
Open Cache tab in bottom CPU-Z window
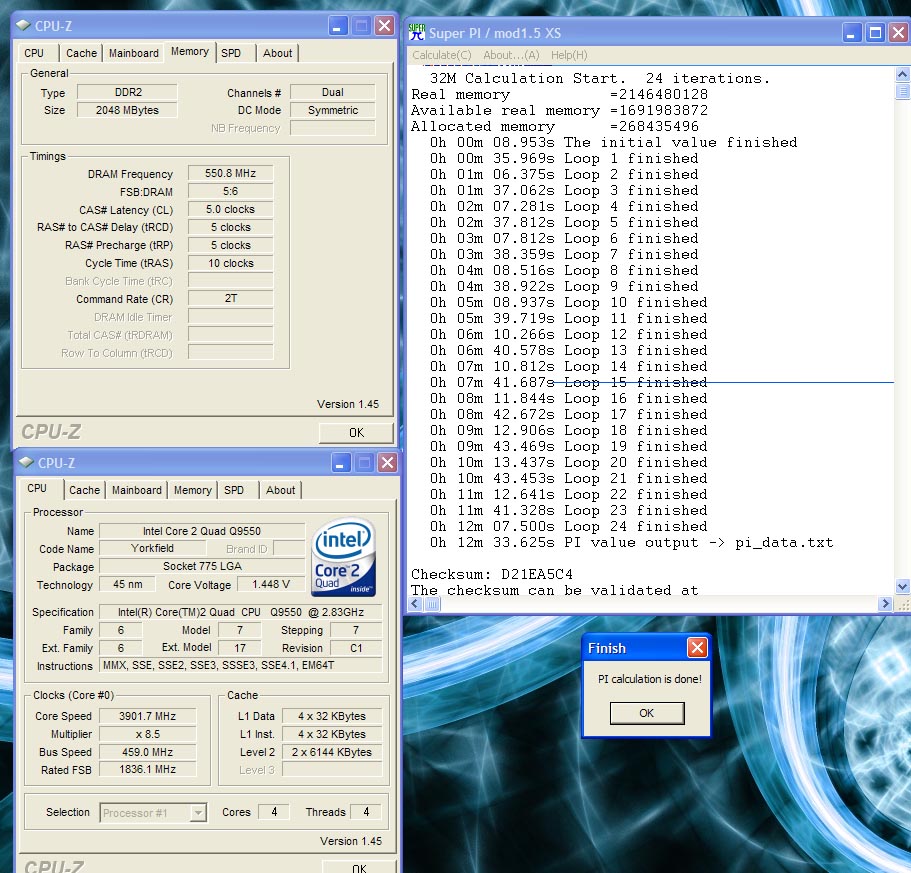click(84, 490)
